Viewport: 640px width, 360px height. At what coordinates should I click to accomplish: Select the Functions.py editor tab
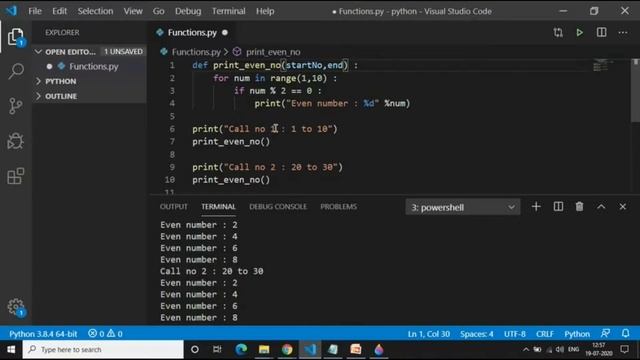192,33
